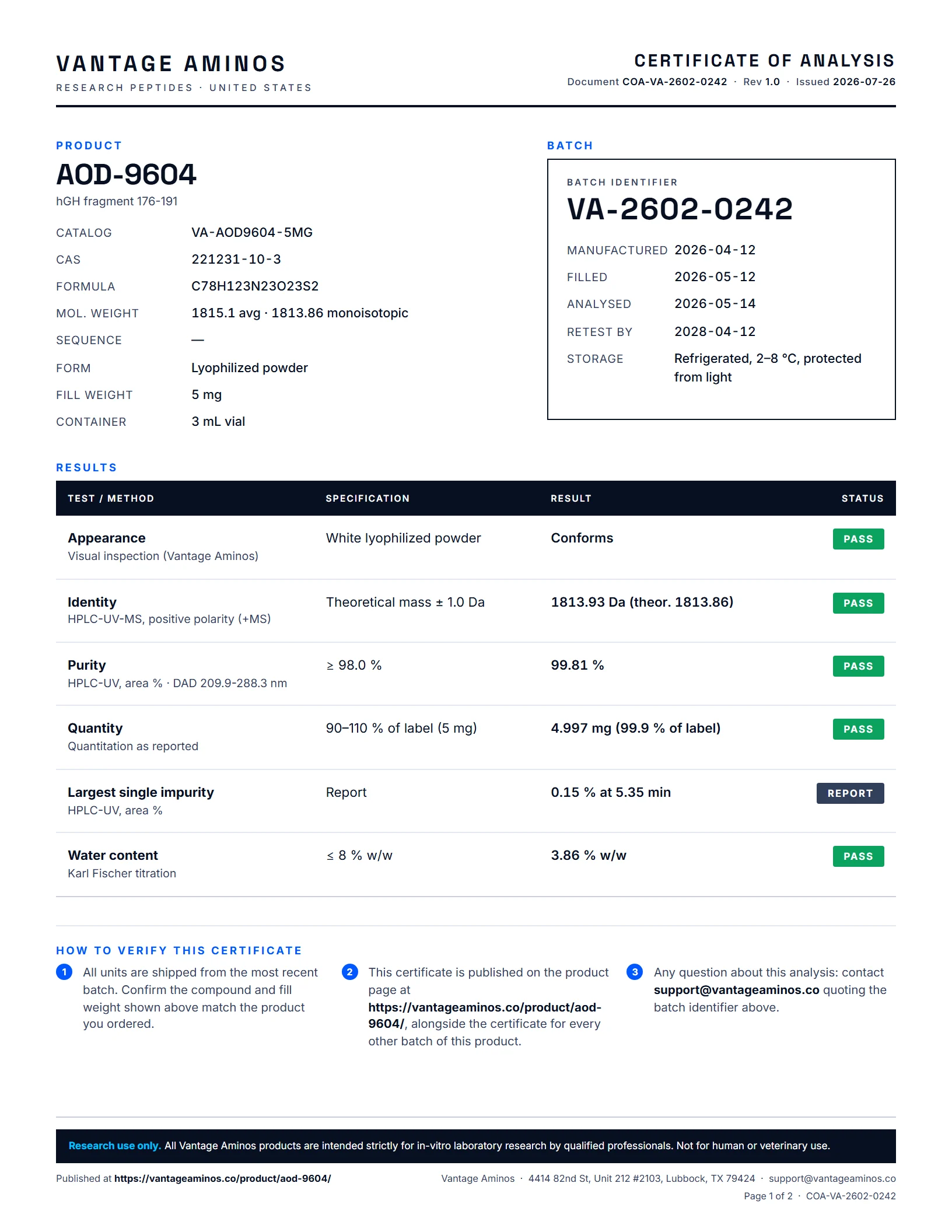The height and width of the screenshot is (1232, 952).
Task: Click the STATUS column header
Action: tap(862, 498)
